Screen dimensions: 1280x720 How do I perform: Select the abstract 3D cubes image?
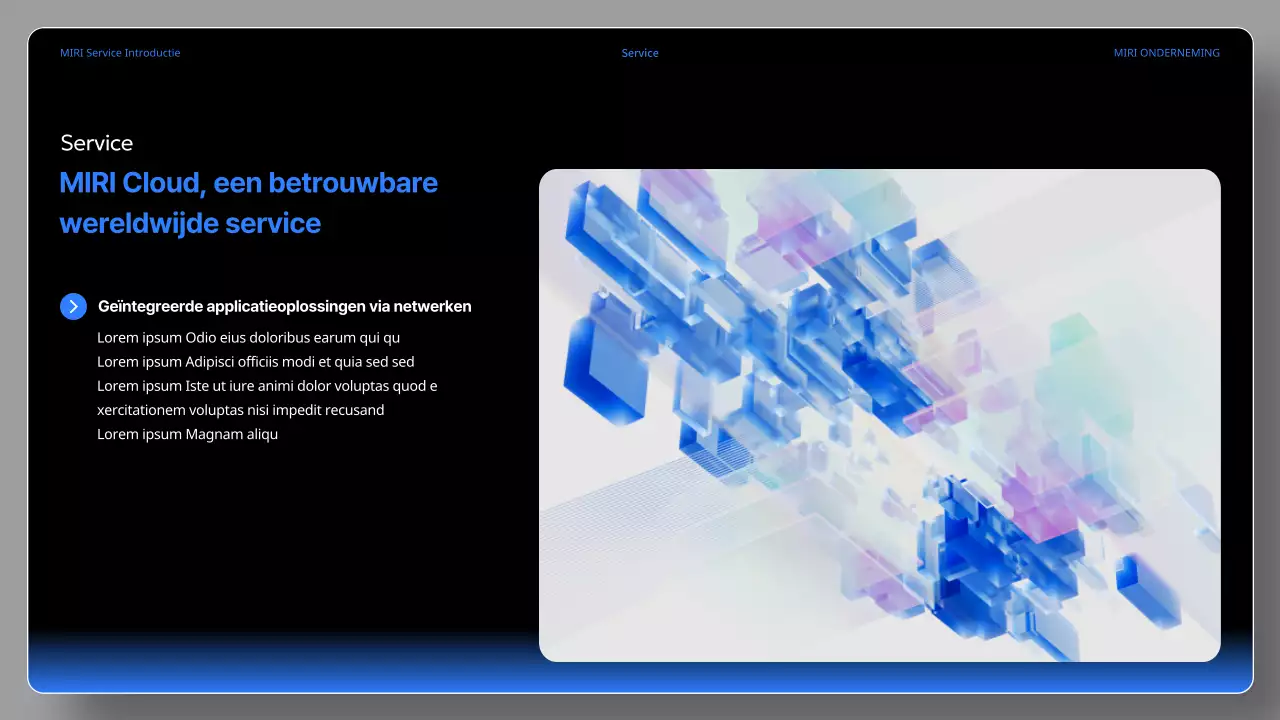pyautogui.click(x=879, y=415)
